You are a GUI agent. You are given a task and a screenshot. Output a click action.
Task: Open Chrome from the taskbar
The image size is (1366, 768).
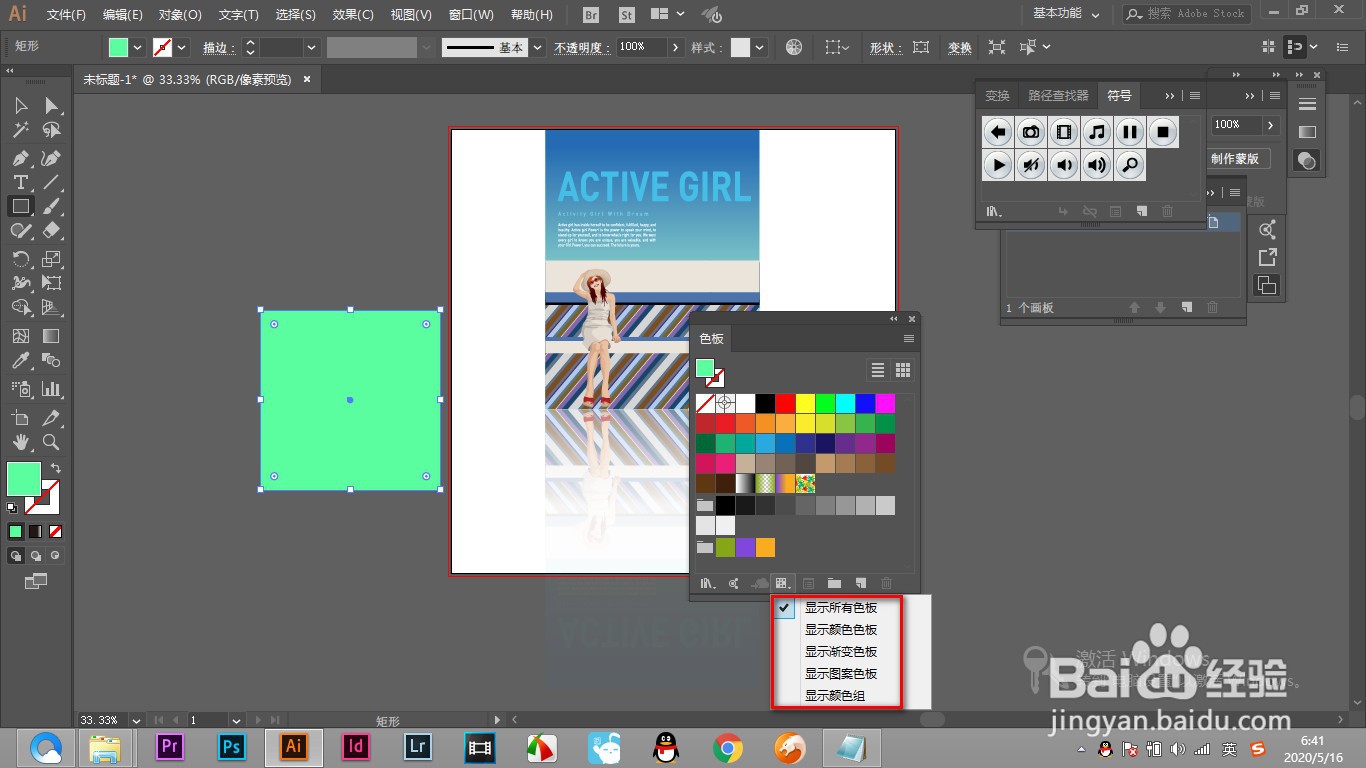728,746
